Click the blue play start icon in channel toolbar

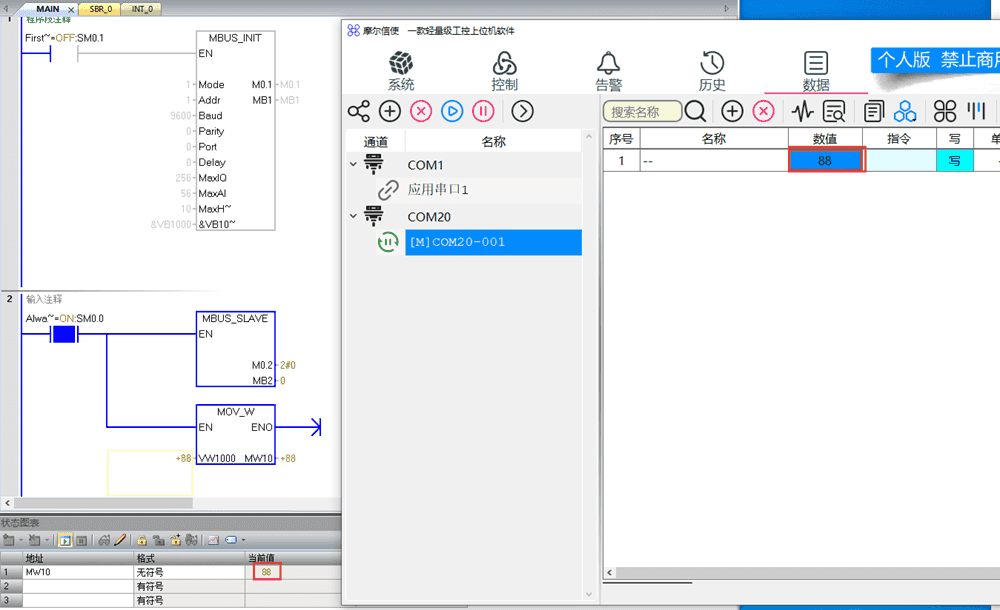click(x=452, y=111)
